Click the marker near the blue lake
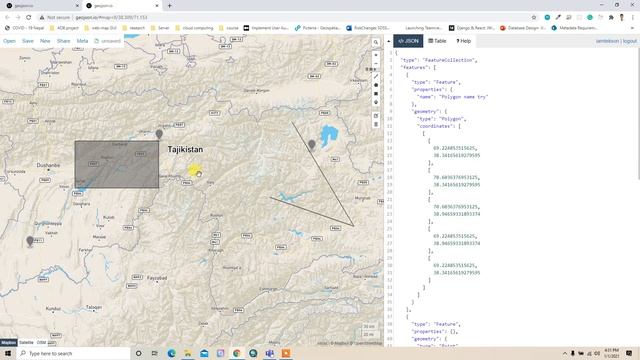Image resolution: width=640 pixels, height=360 pixels. [312, 144]
